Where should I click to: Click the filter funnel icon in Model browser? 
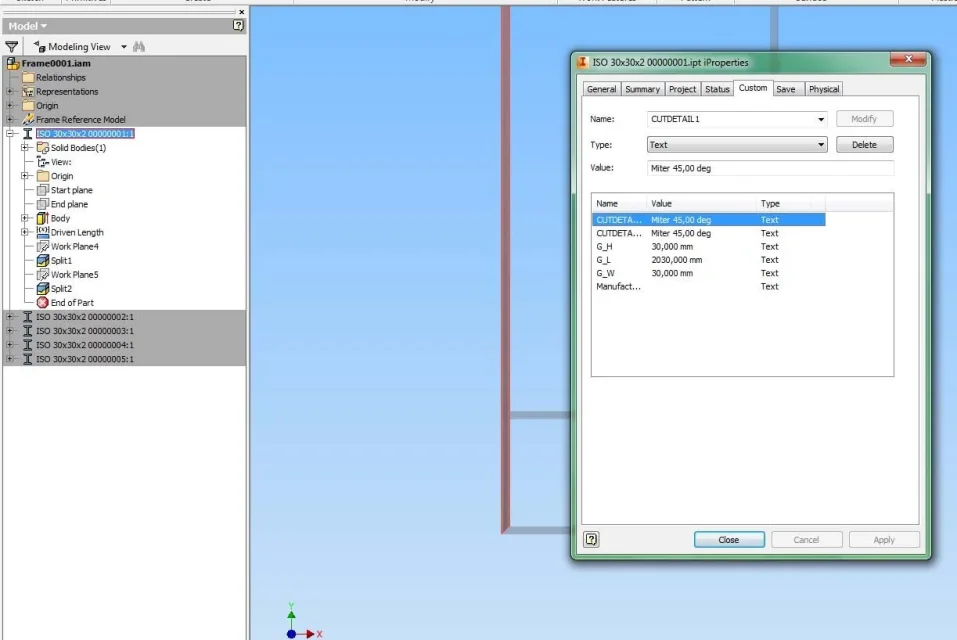12,46
